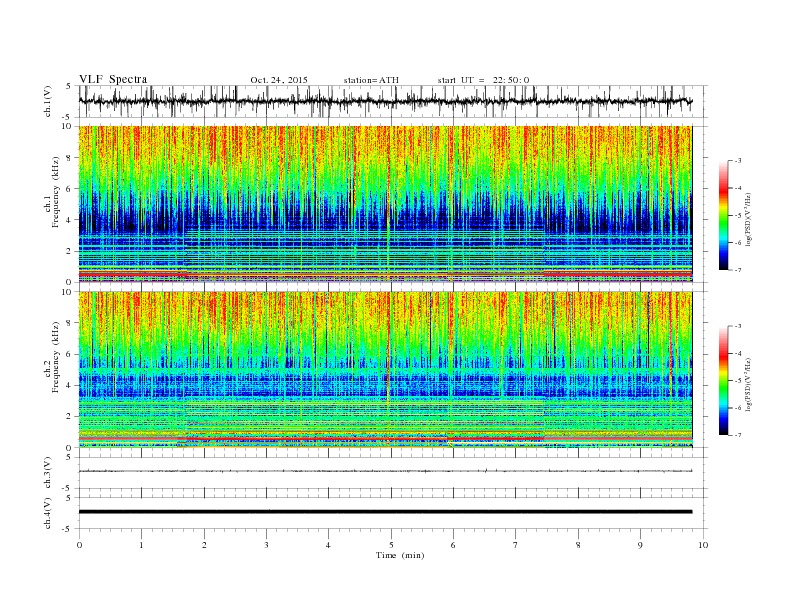
Task: Click the "ch.1(V)" waveform axis label
Action: tap(48, 101)
